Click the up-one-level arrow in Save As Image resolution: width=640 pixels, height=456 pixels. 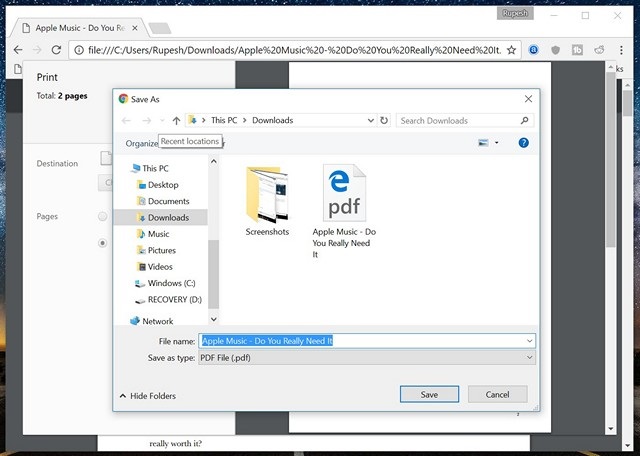[x=176, y=121]
